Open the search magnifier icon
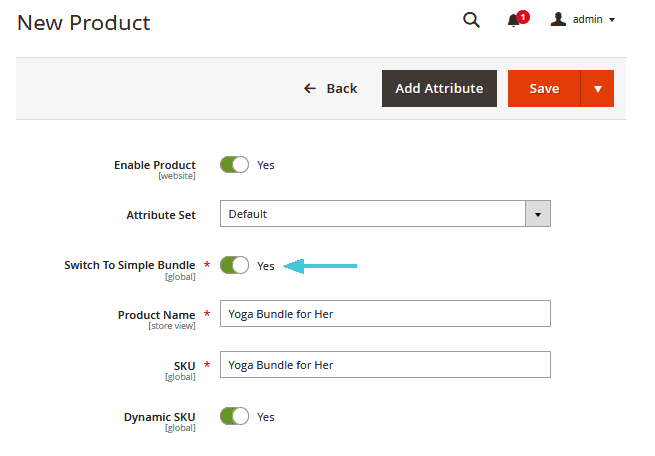 [x=471, y=20]
